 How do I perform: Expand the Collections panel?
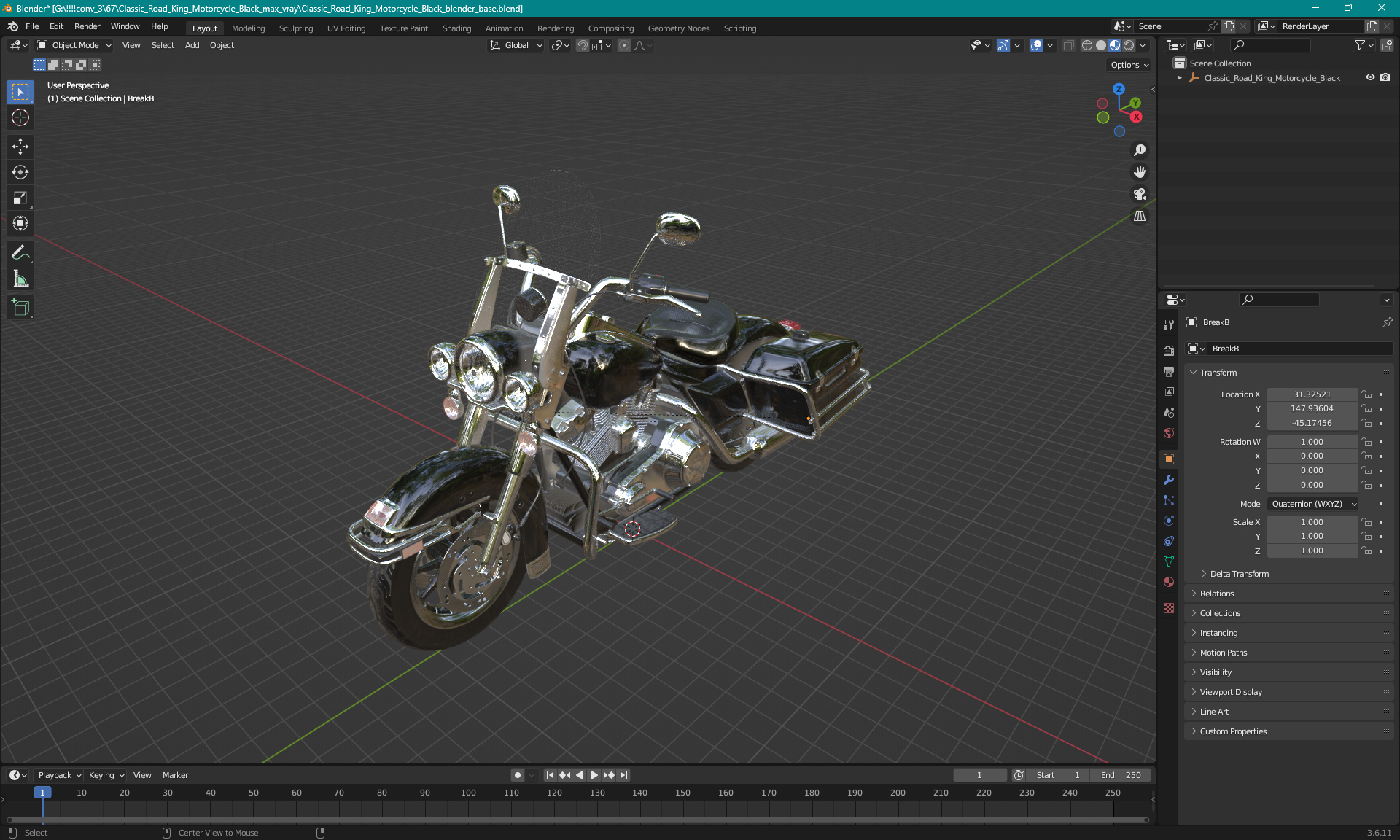click(x=1219, y=613)
